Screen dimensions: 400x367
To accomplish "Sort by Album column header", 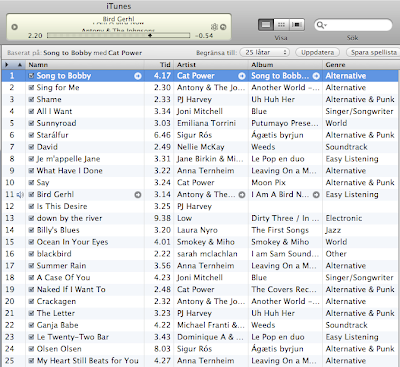I will coord(285,65).
